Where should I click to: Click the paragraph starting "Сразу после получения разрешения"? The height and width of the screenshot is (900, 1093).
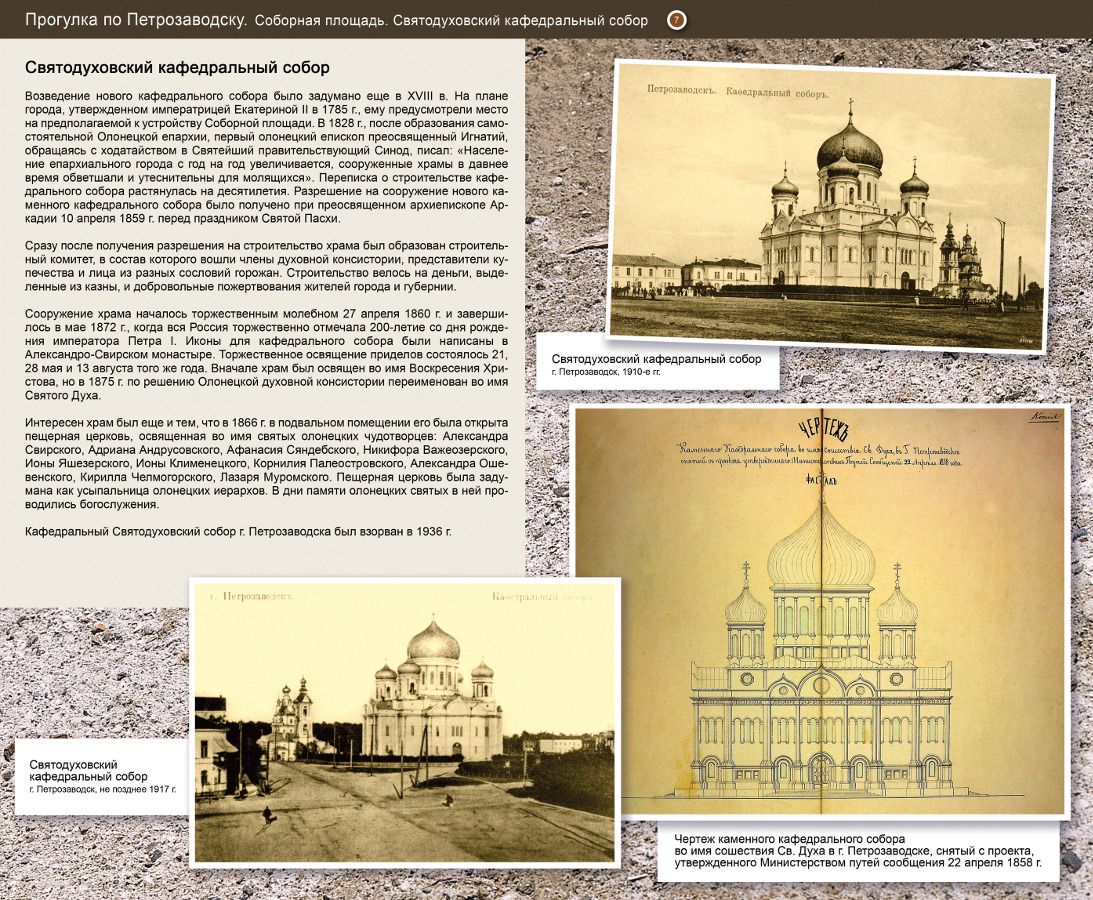coord(266,266)
